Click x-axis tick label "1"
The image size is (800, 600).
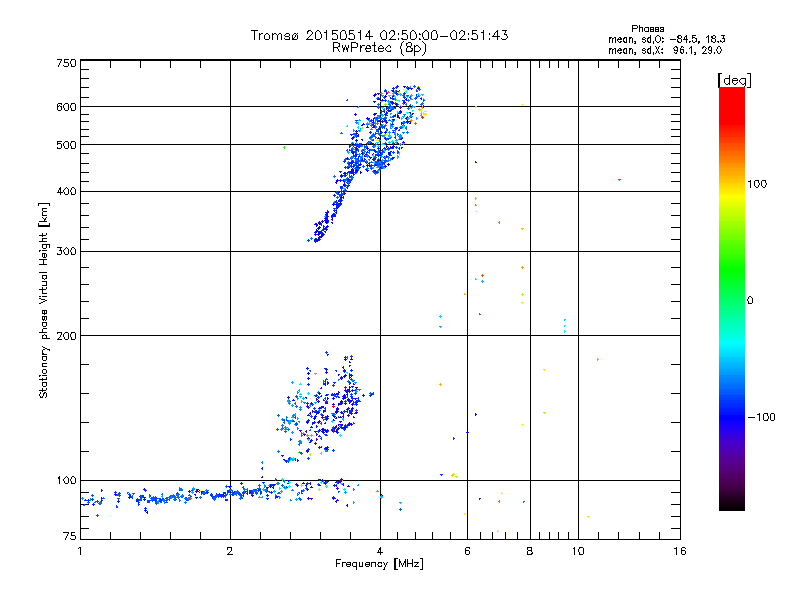pos(80,551)
